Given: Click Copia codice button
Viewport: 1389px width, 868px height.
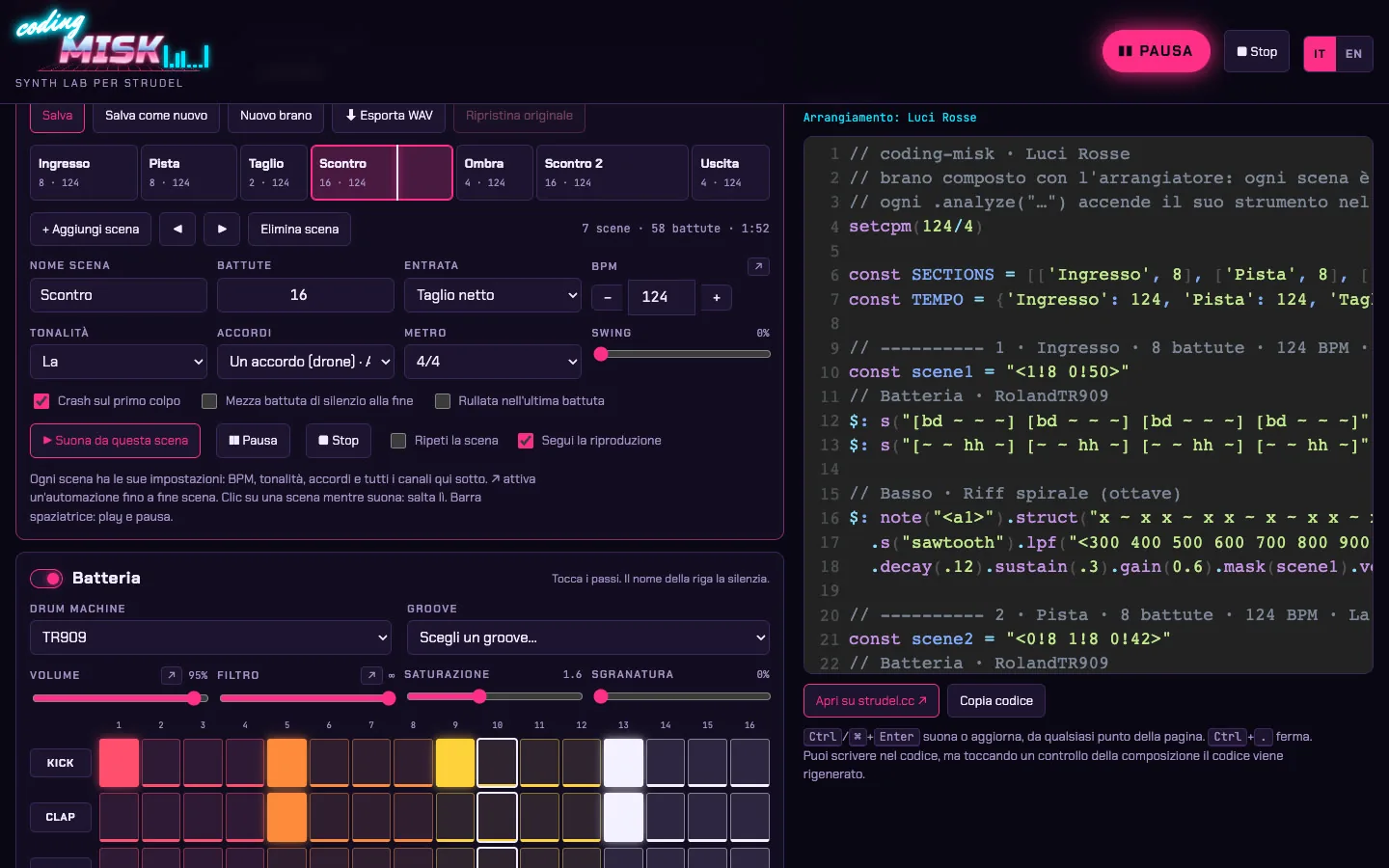Looking at the screenshot, I should [996, 701].
